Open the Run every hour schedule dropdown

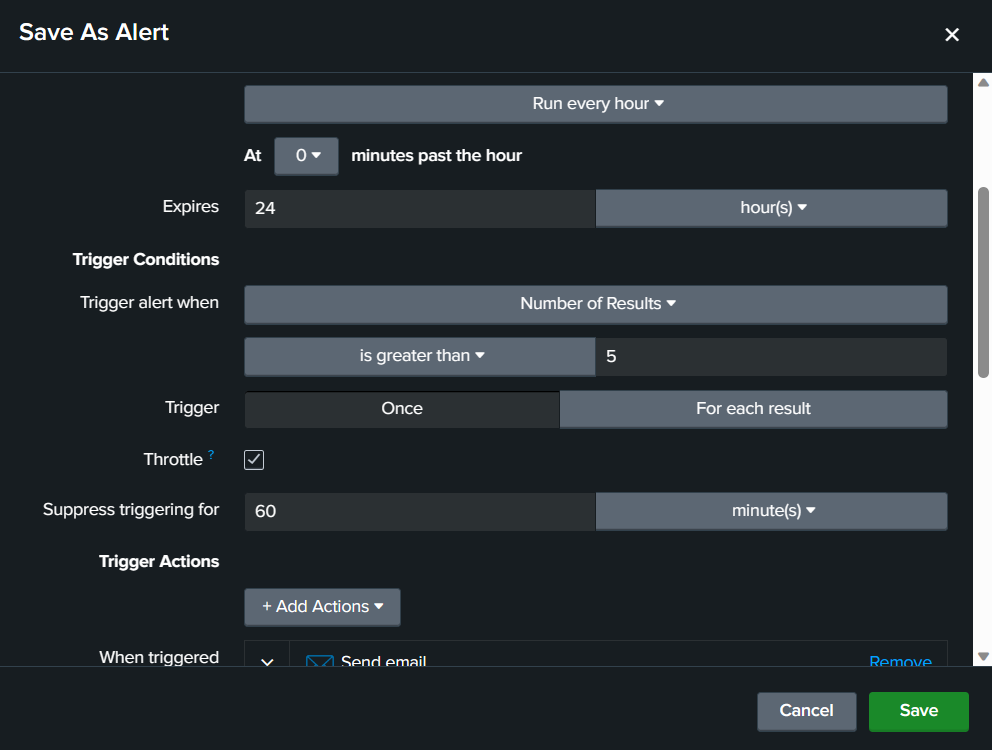click(x=596, y=104)
